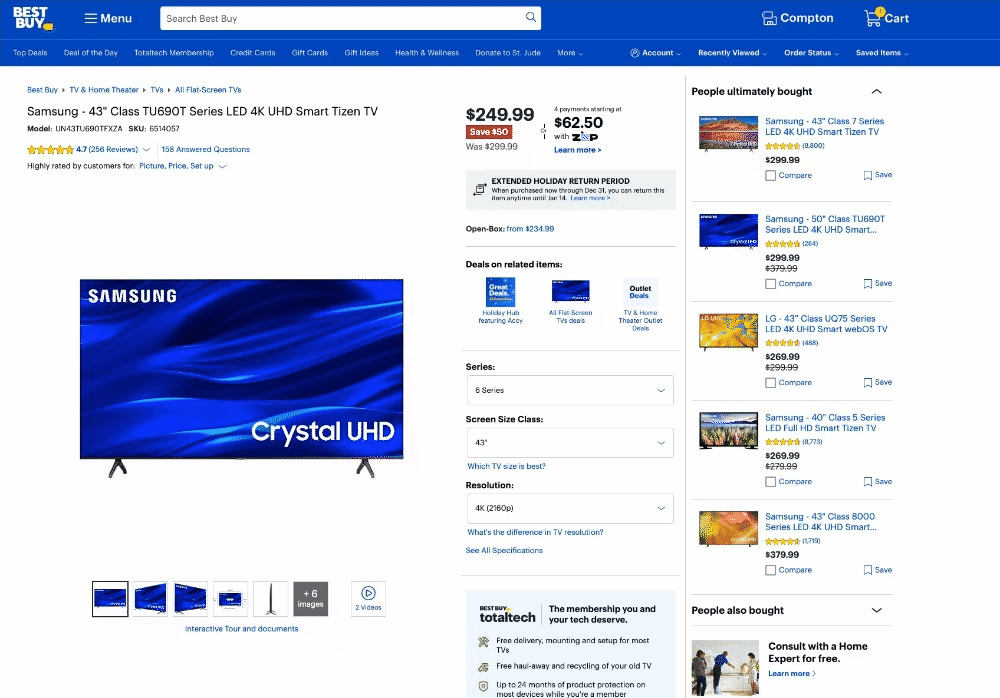Click Learn more under Home Expert
This screenshot has width=1000, height=698.
coord(791,674)
